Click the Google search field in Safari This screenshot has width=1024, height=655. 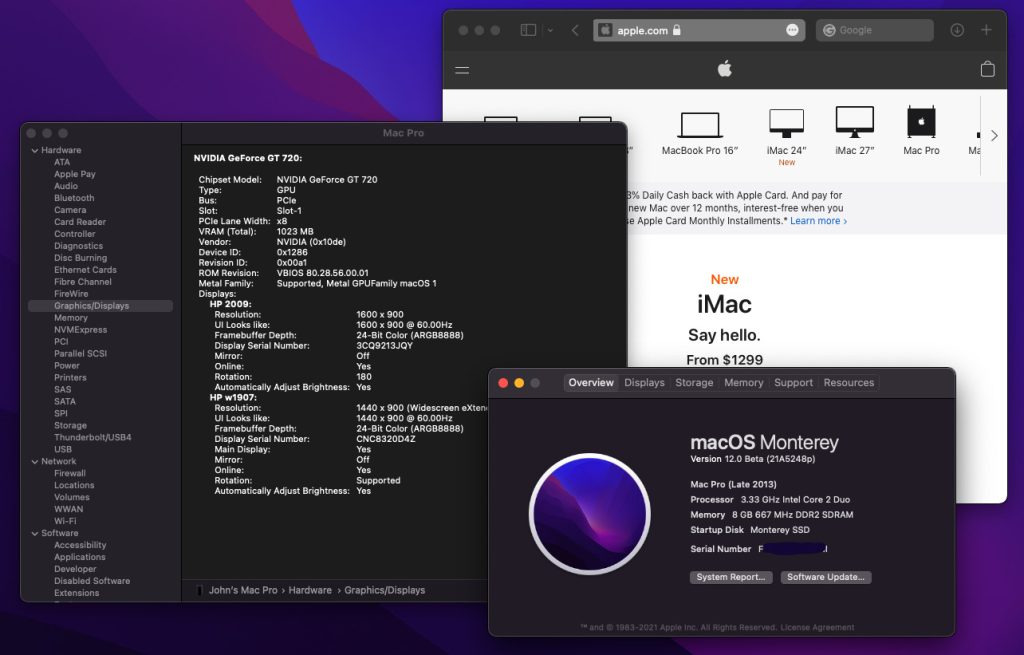874,30
